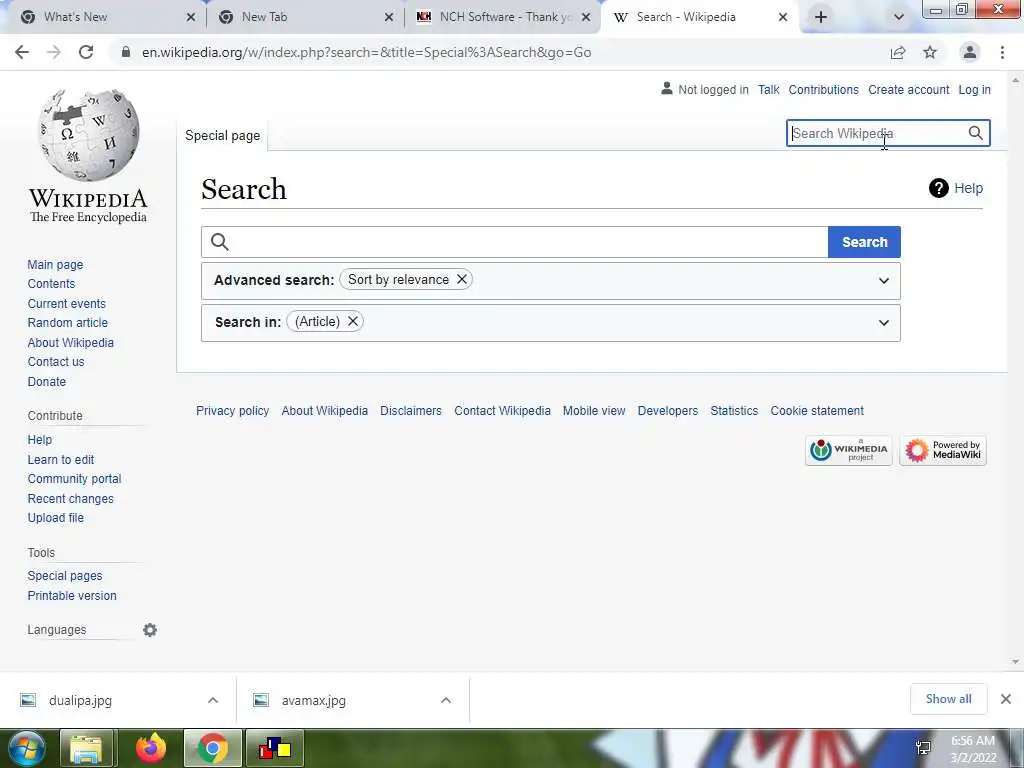The width and height of the screenshot is (1024, 768).
Task: Open the Printable version link
Action: 72,596
